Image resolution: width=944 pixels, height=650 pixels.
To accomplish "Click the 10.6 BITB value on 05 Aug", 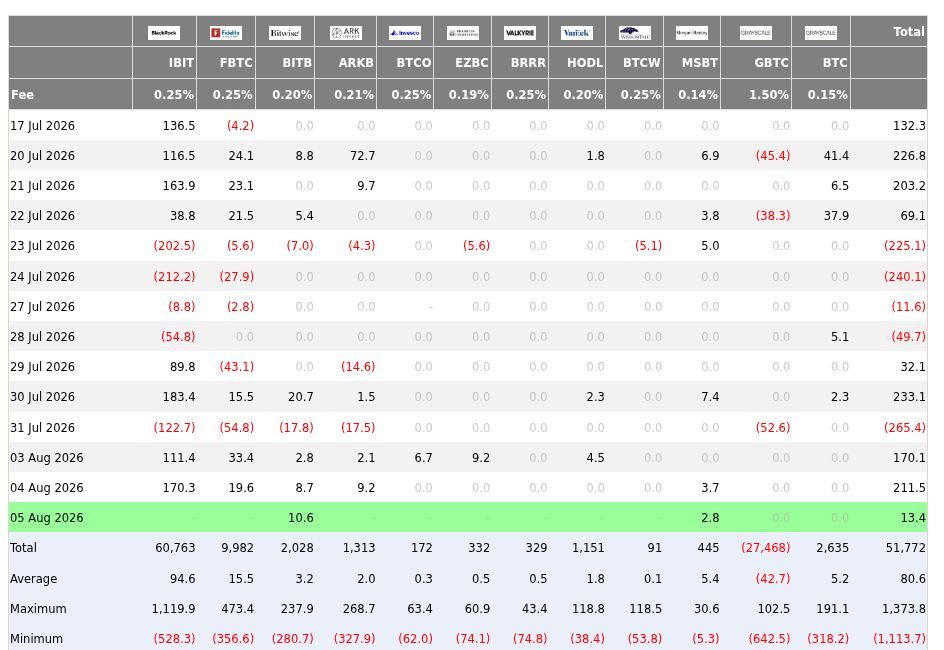I will point(300,518).
